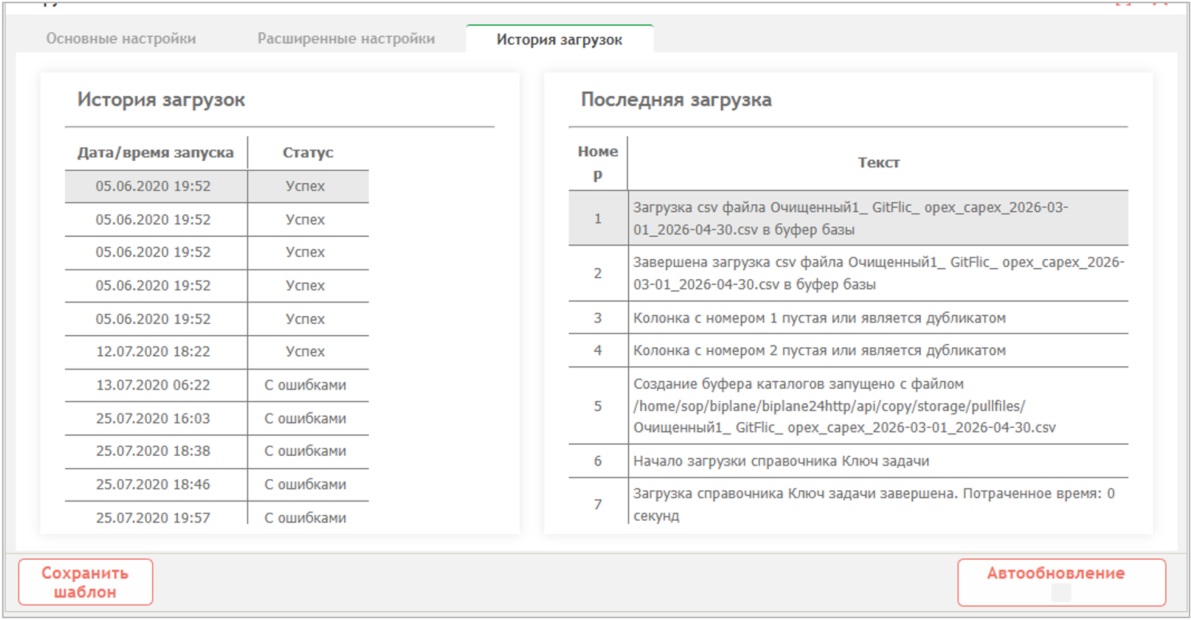Open the Расширенные настройки tab
The image size is (1191, 620).
(x=346, y=39)
